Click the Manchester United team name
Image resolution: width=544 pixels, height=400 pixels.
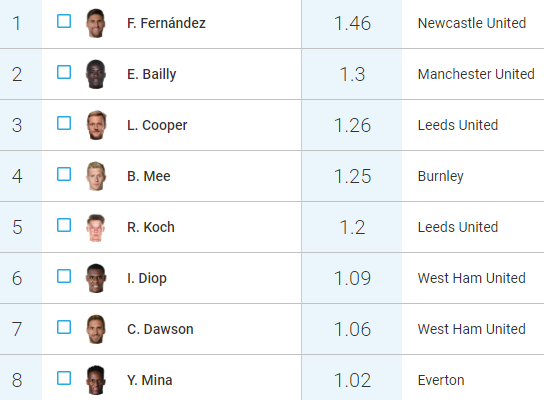(x=476, y=74)
